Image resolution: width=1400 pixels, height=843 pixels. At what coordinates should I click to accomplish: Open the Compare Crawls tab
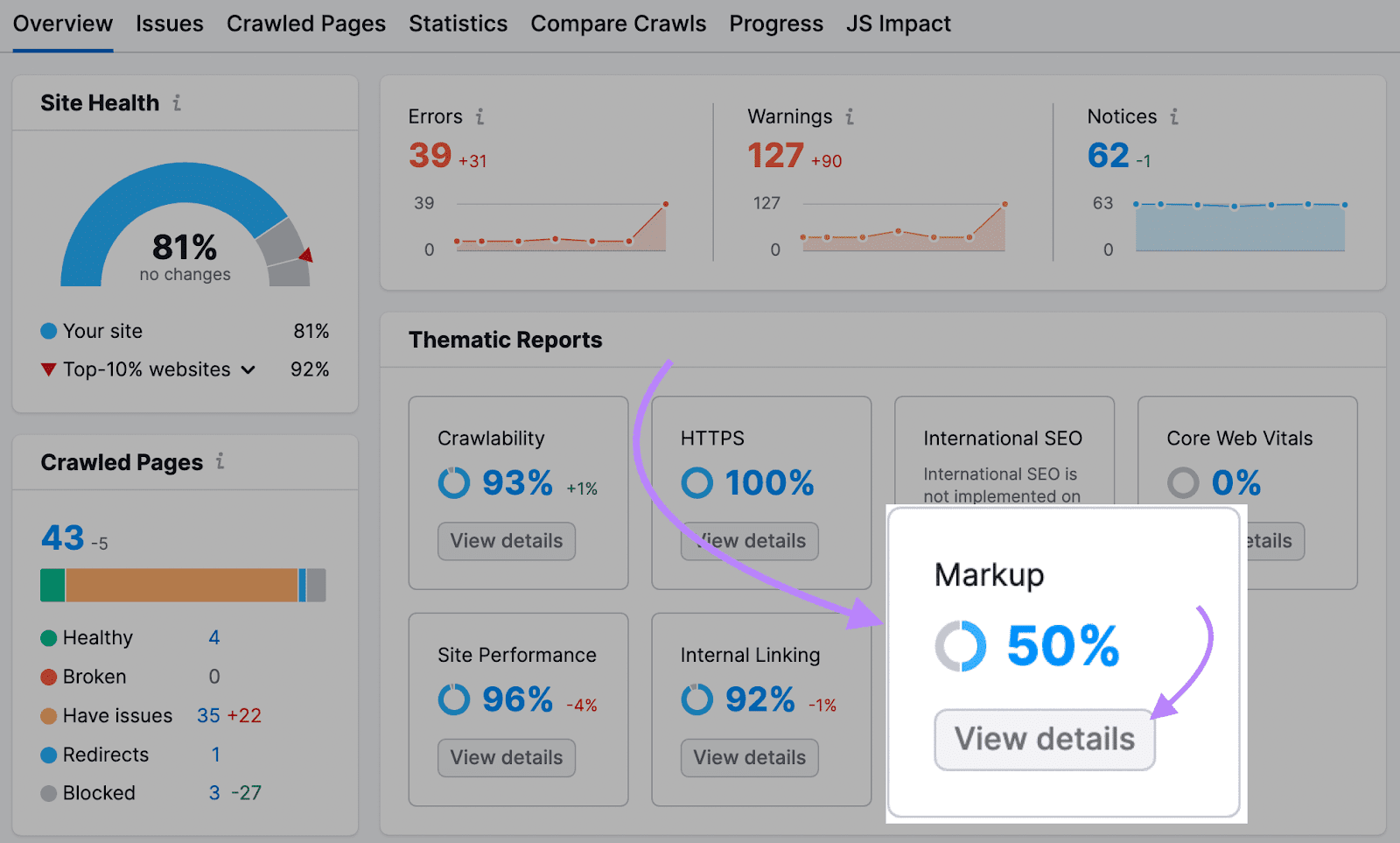(x=619, y=24)
